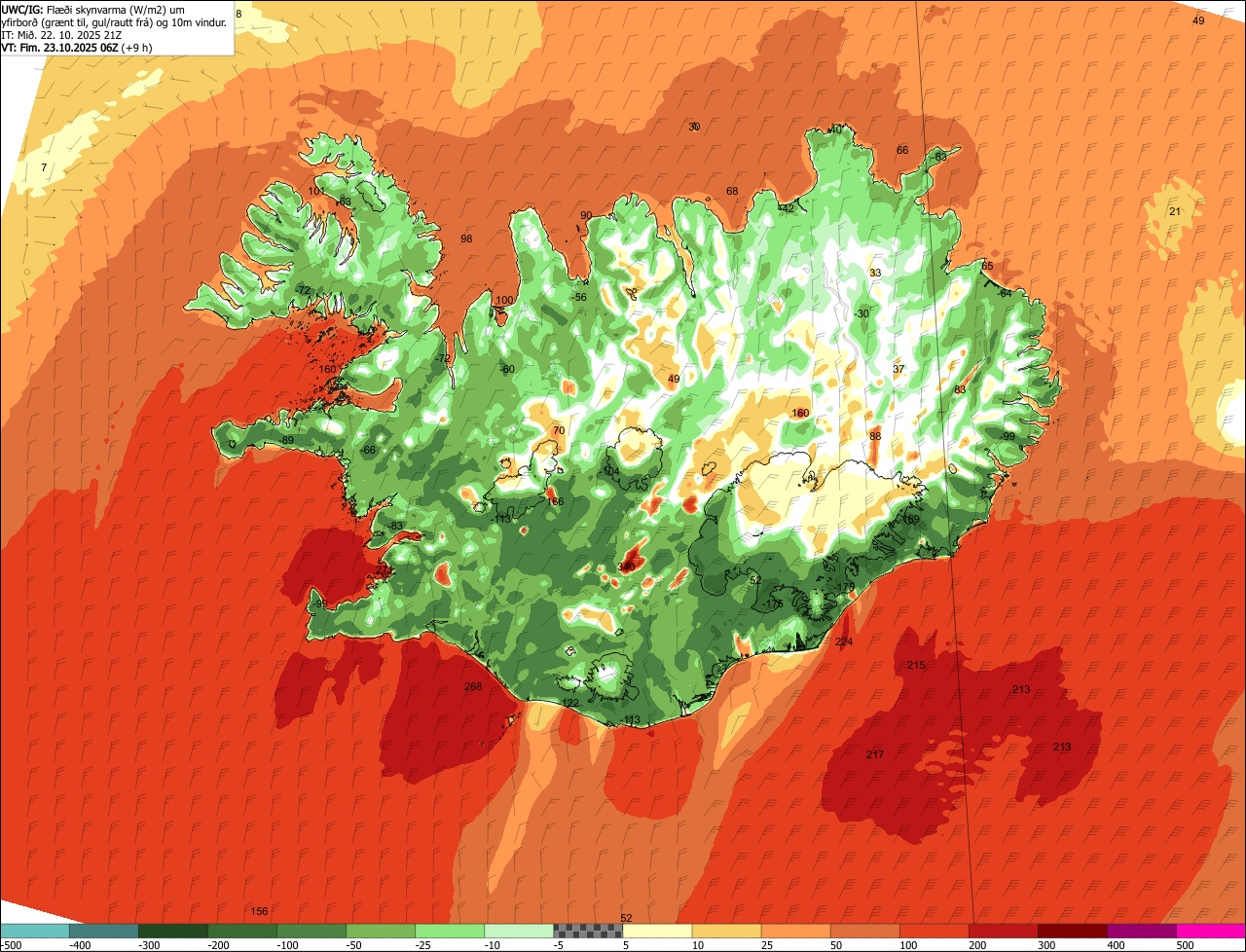Select the -50 to -25 legend swatch

coord(380,931)
